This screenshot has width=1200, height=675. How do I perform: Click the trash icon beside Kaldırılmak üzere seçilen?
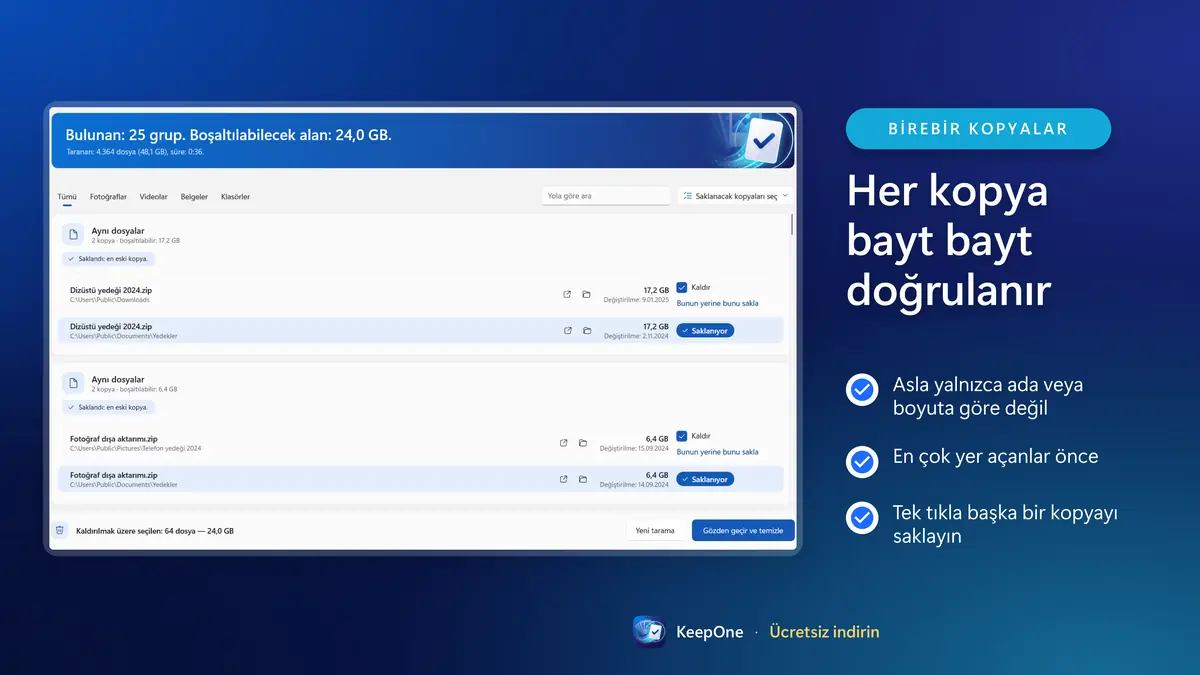coord(60,530)
